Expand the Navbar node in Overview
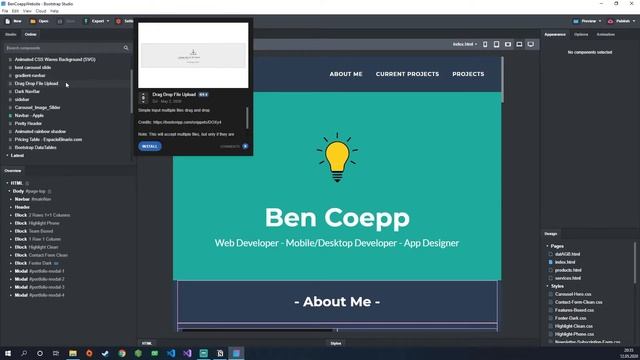The height and width of the screenshot is (360, 640). pyautogui.click(x=11, y=199)
